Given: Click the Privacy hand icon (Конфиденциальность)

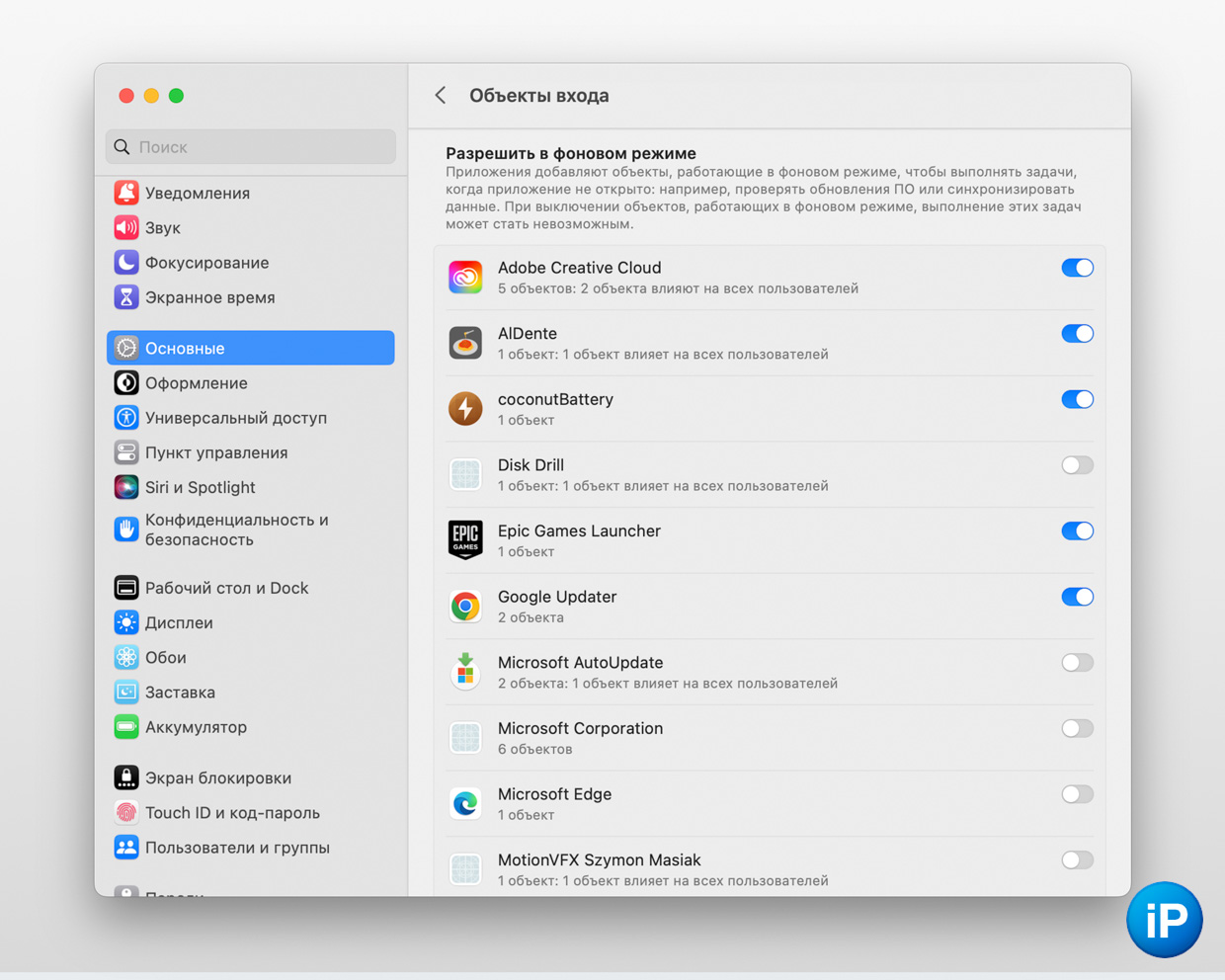Looking at the screenshot, I should point(126,530).
